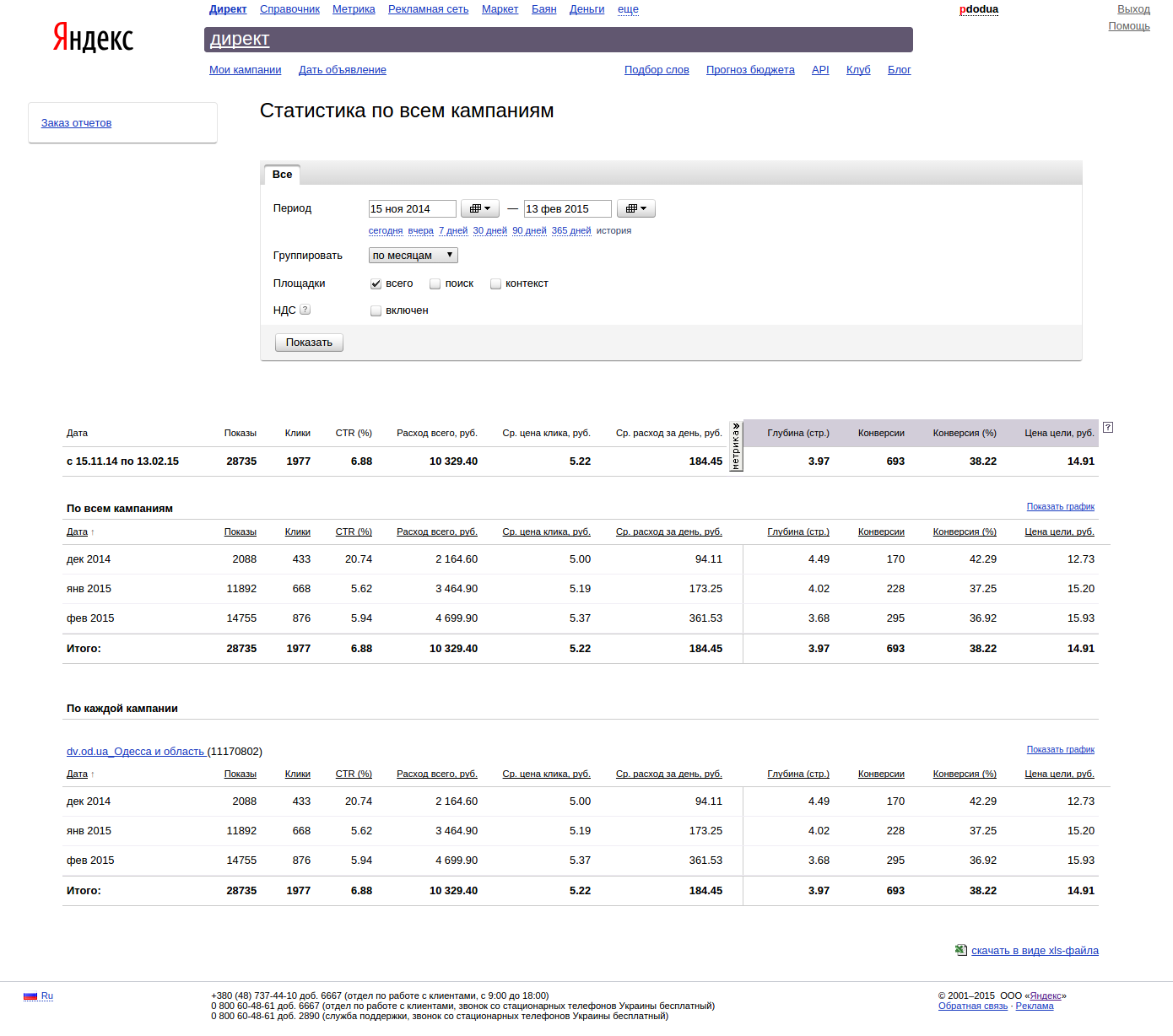Image resolution: width=1173 pixels, height=1036 pixels.
Task: Open Рекламная сеть in top navigation
Action: pos(428,9)
